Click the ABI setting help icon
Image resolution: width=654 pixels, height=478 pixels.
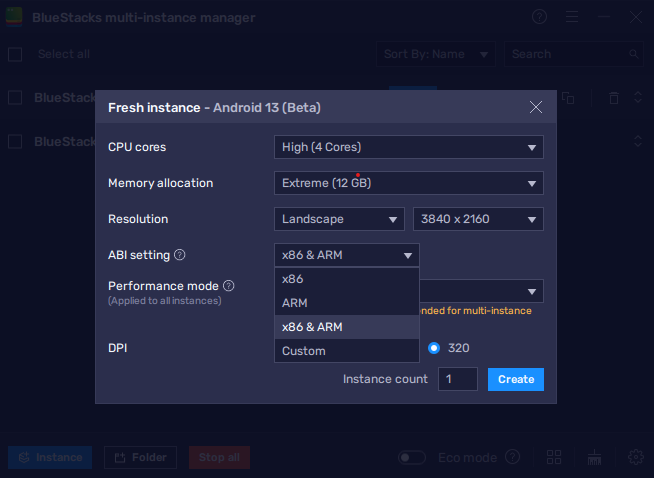pyautogui.click(x=180, y=255)
